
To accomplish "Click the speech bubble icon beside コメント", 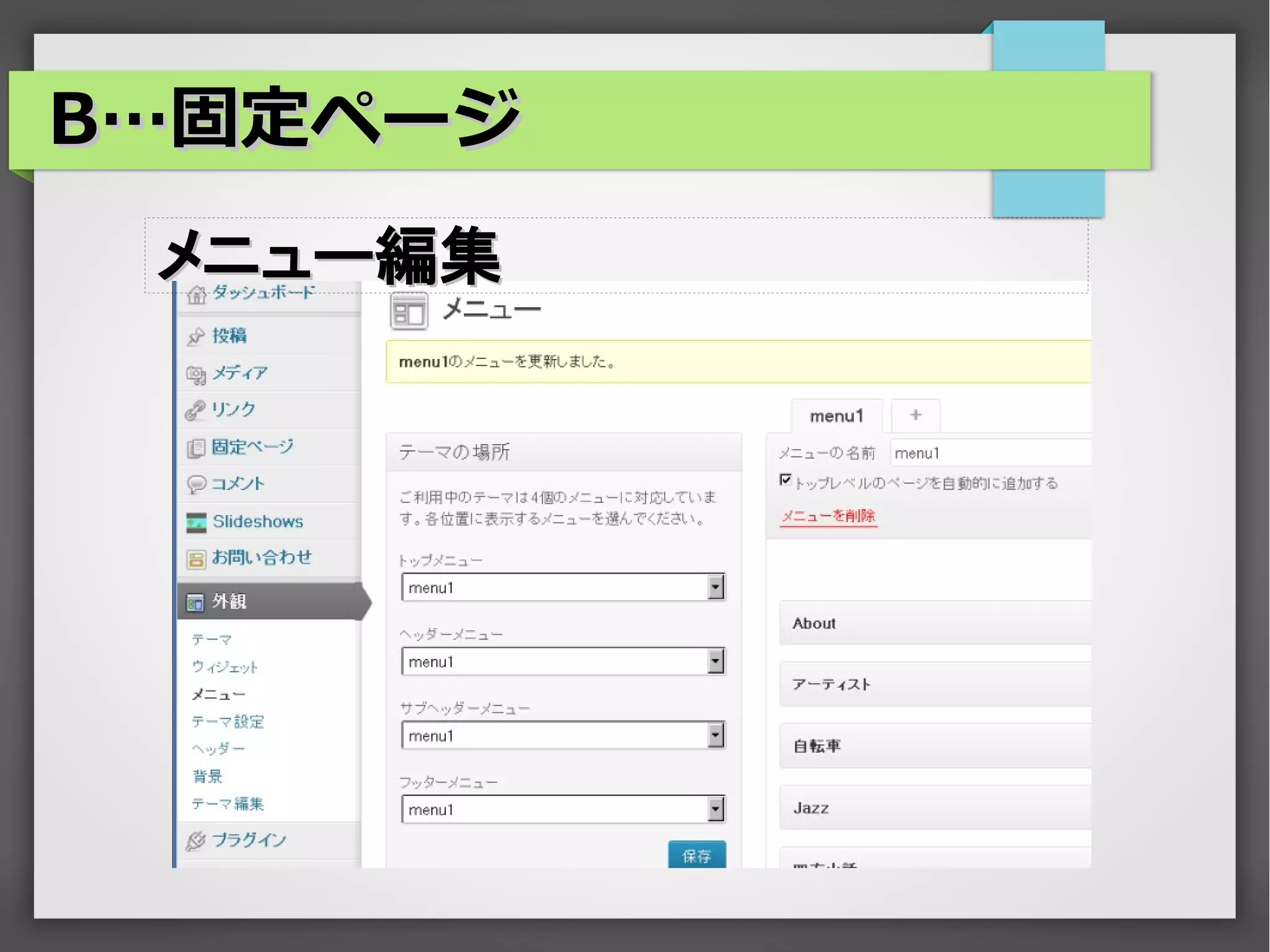I will (196, 484).
